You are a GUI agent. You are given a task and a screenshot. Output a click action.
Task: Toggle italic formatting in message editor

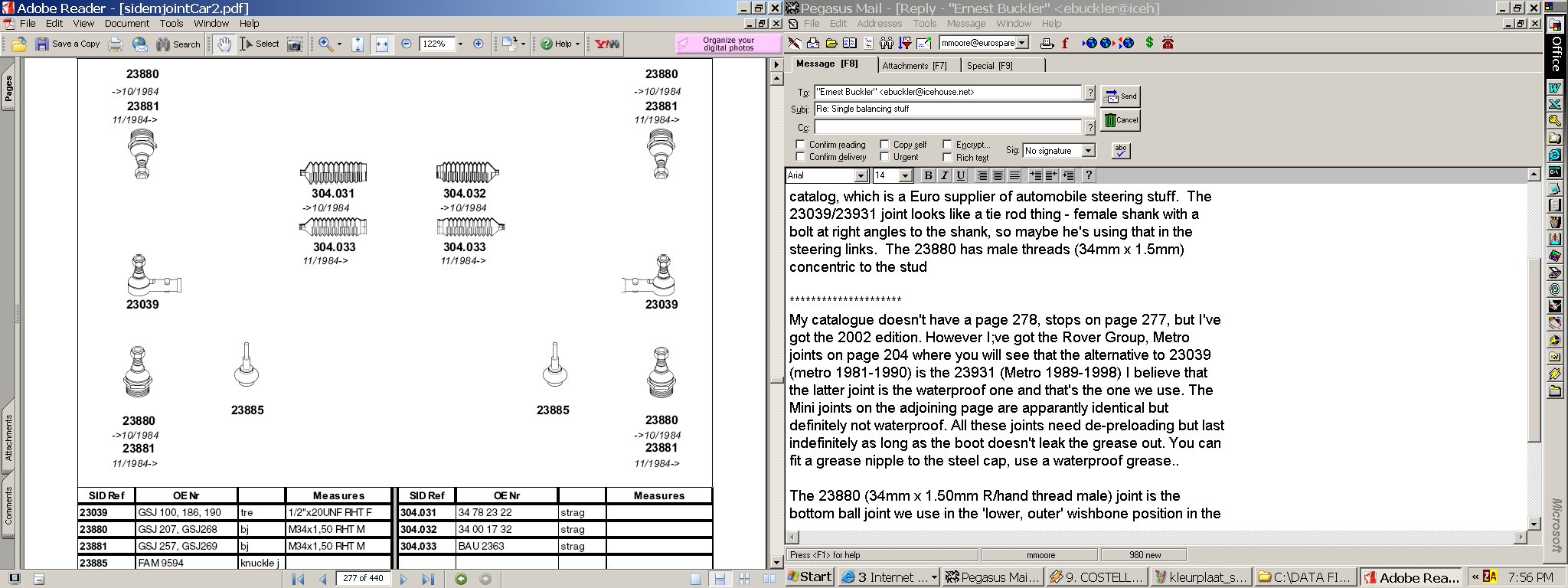point(945,175)
